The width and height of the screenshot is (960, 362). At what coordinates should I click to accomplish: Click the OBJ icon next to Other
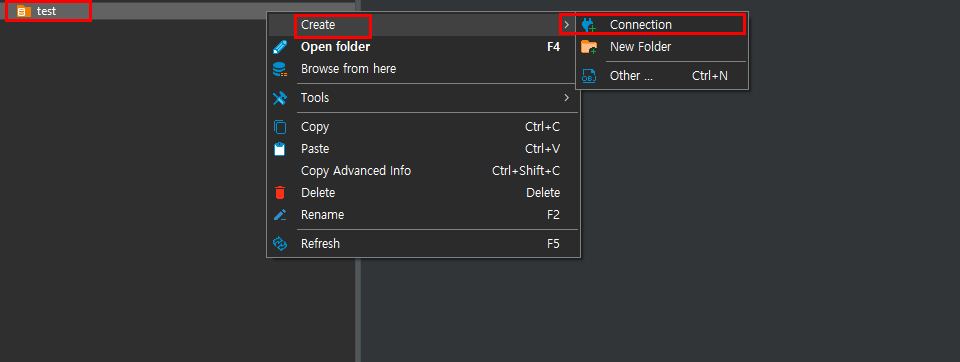point(588,76)
